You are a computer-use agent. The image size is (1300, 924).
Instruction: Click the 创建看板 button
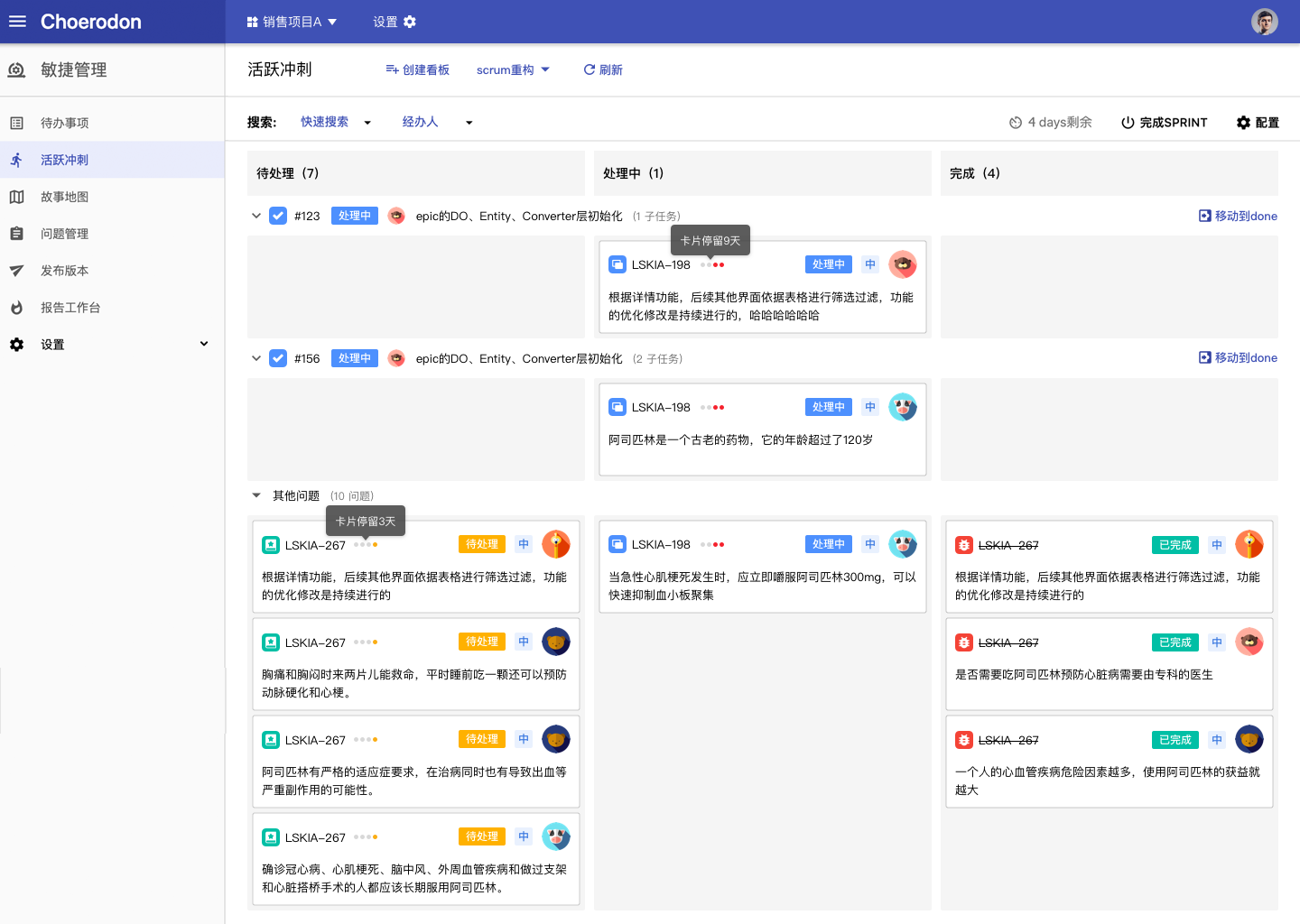tap(417, 69)
